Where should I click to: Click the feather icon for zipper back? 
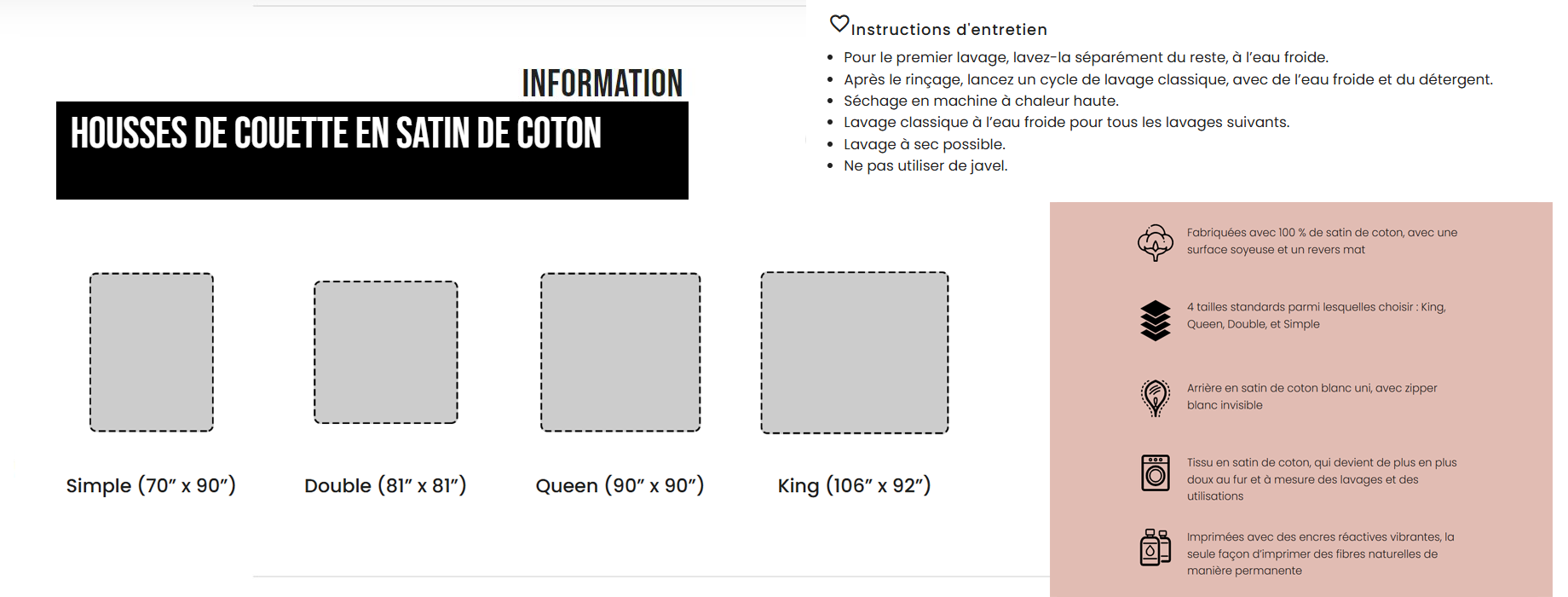click(x=1156, y=398)
